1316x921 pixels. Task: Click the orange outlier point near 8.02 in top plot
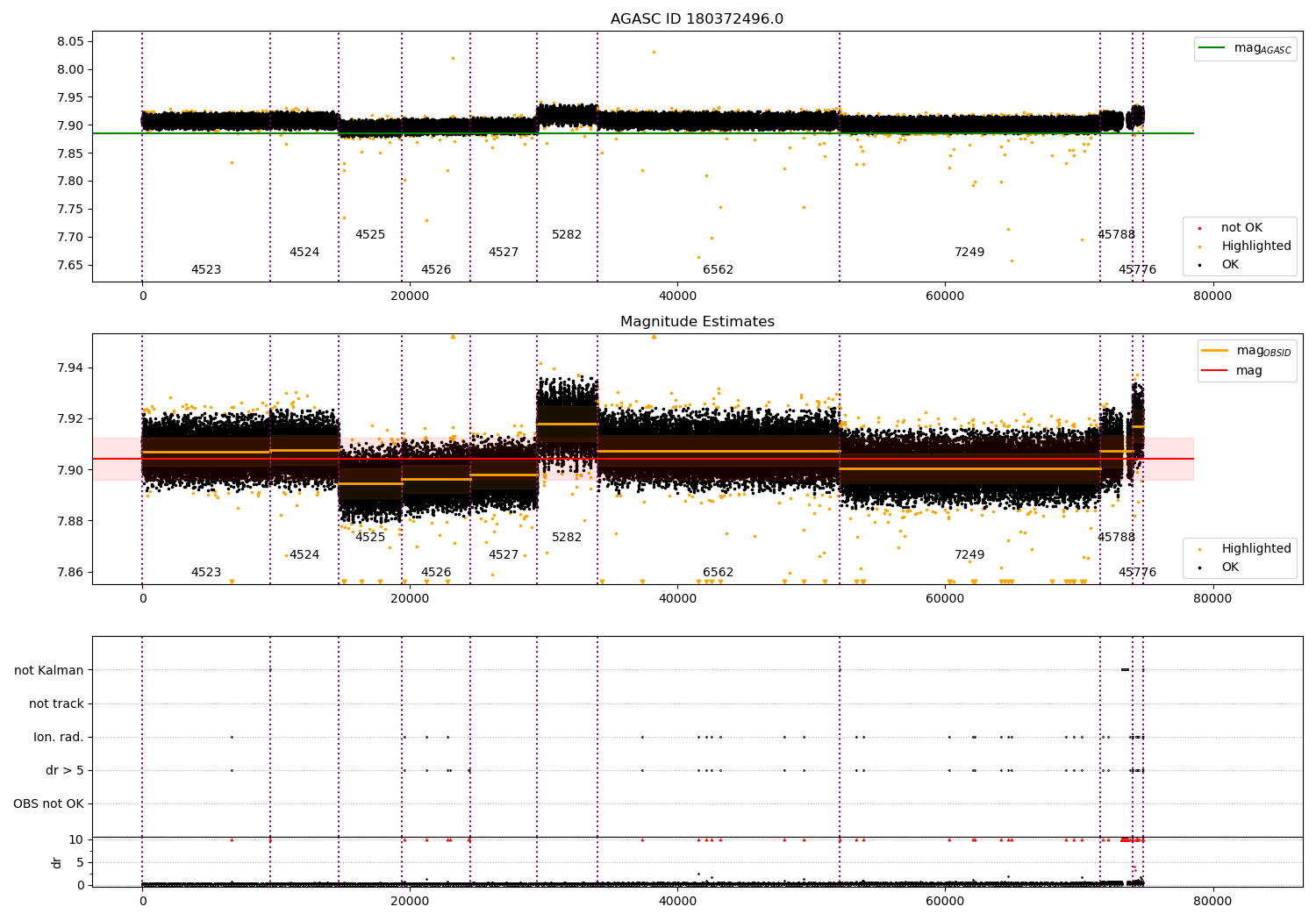click(453, 58)
